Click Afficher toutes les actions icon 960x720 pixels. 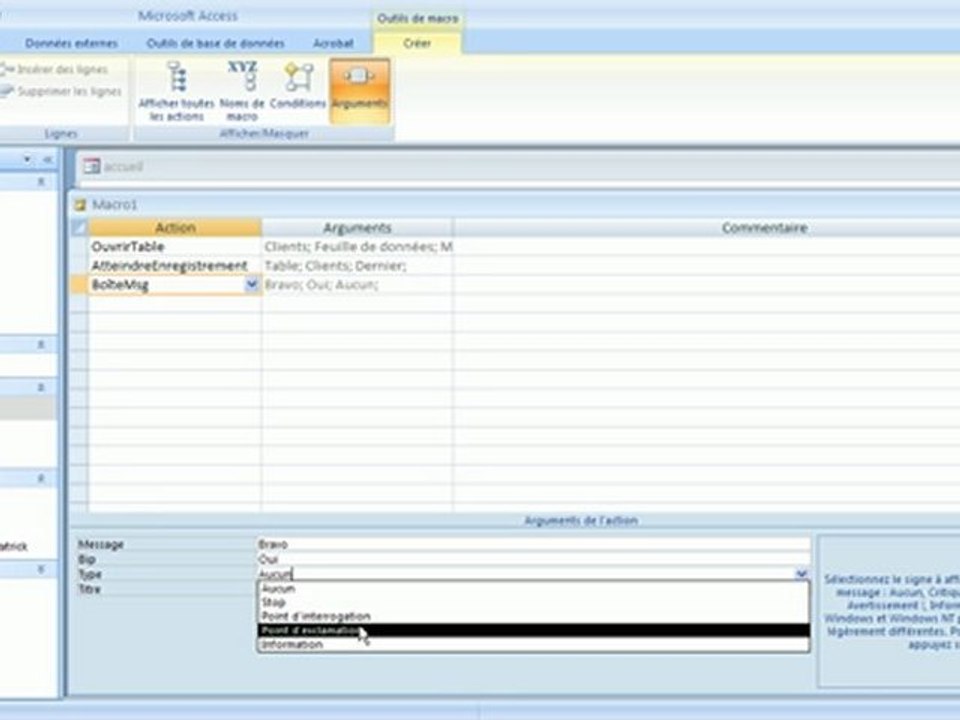click(x=176, y=91)
